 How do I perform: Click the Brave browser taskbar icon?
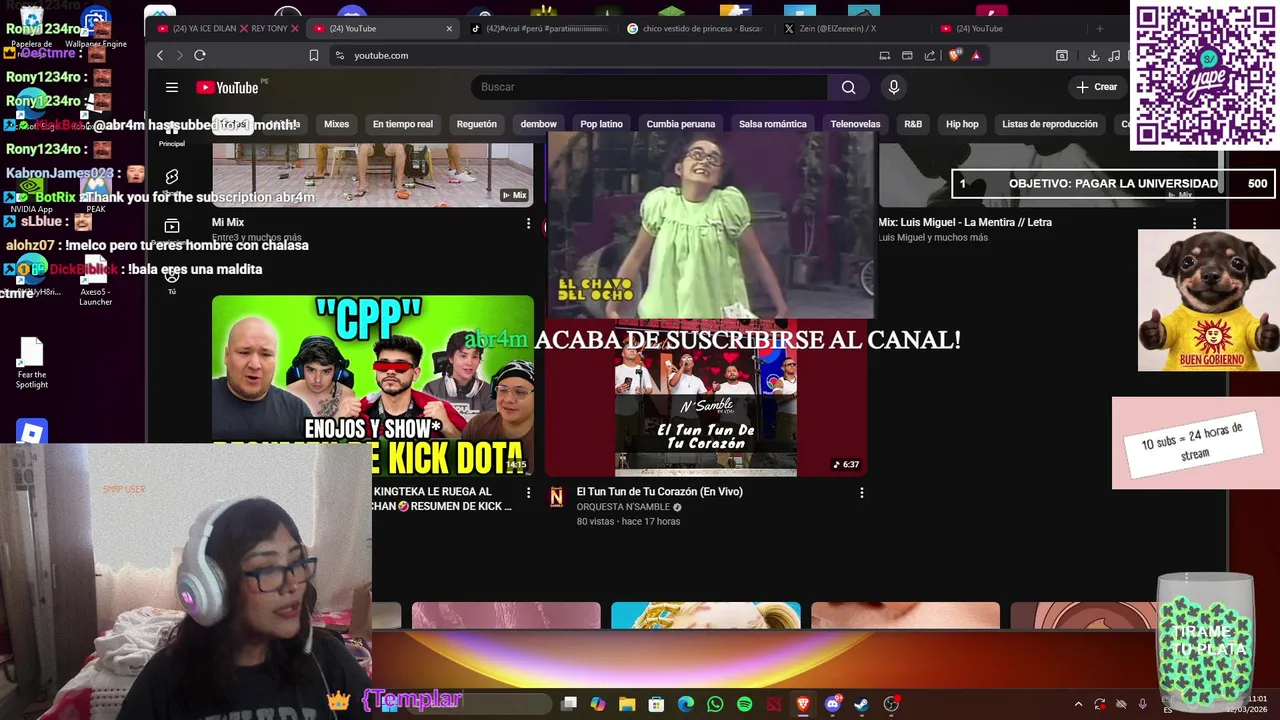(803, 704)
